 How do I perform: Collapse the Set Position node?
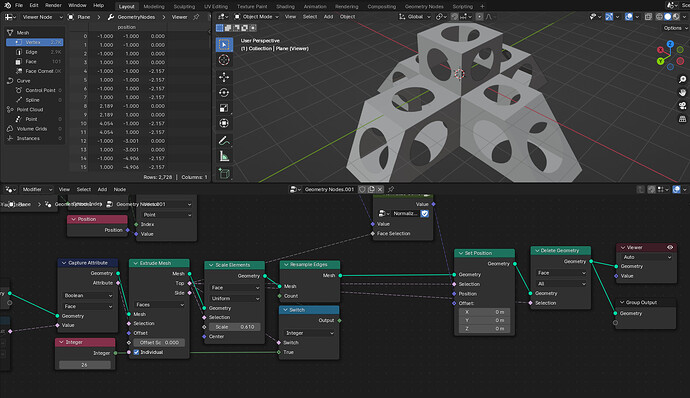(460, 253)
